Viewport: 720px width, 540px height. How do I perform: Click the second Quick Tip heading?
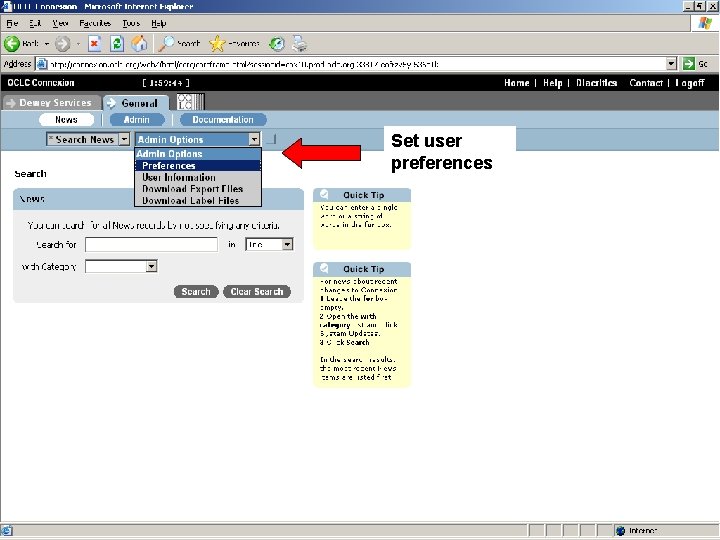point(363,269)
